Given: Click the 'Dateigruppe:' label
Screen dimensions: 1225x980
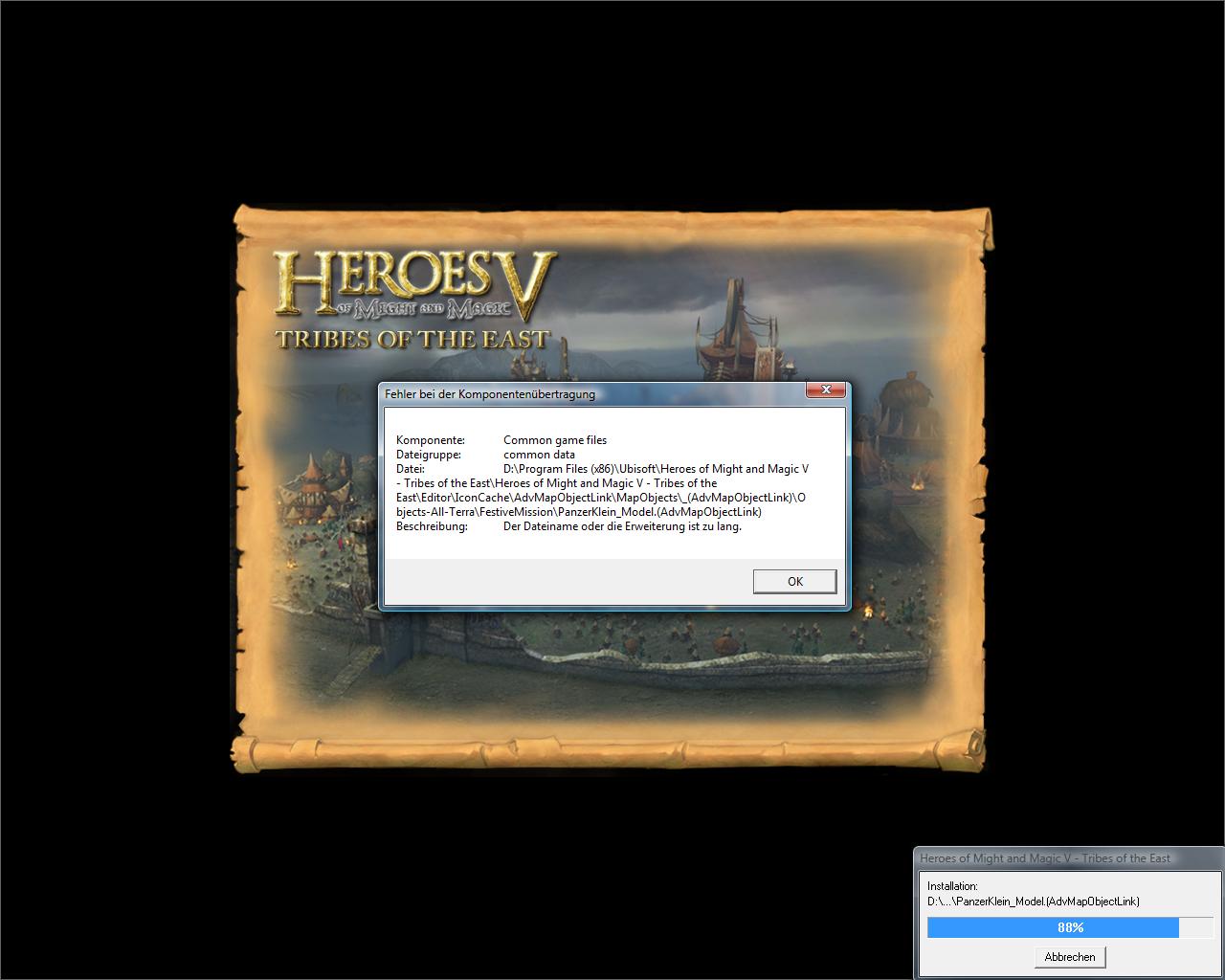Looking at the screenshot, I should 429,455.
